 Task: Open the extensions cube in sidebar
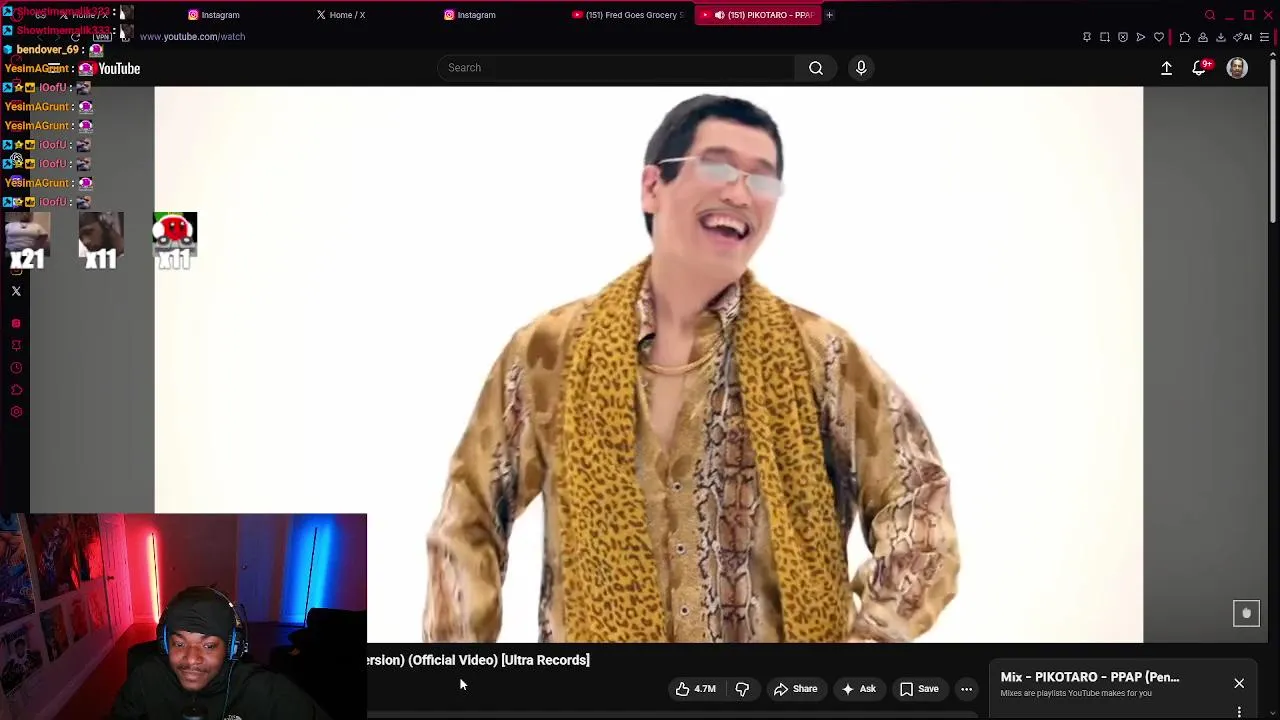coord(16,389)
